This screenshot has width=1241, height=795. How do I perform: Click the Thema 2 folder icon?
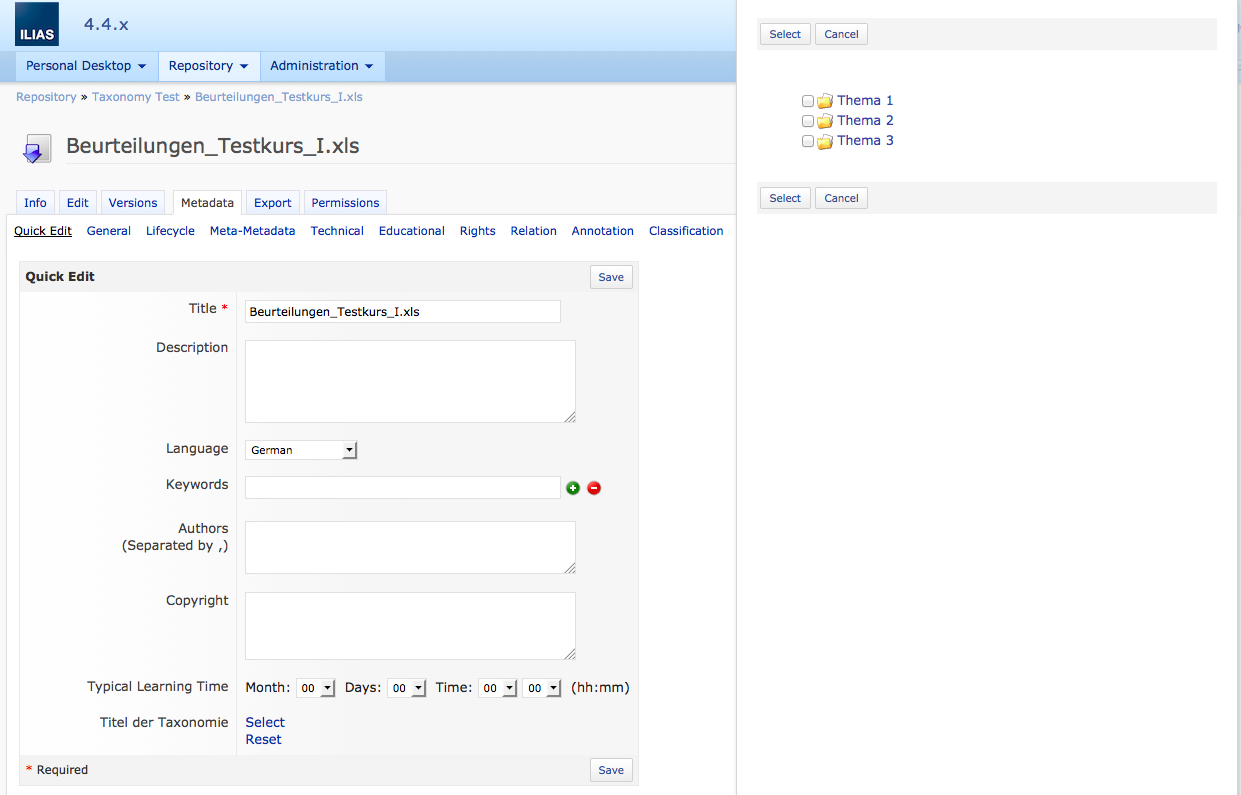tap(825, 121)
